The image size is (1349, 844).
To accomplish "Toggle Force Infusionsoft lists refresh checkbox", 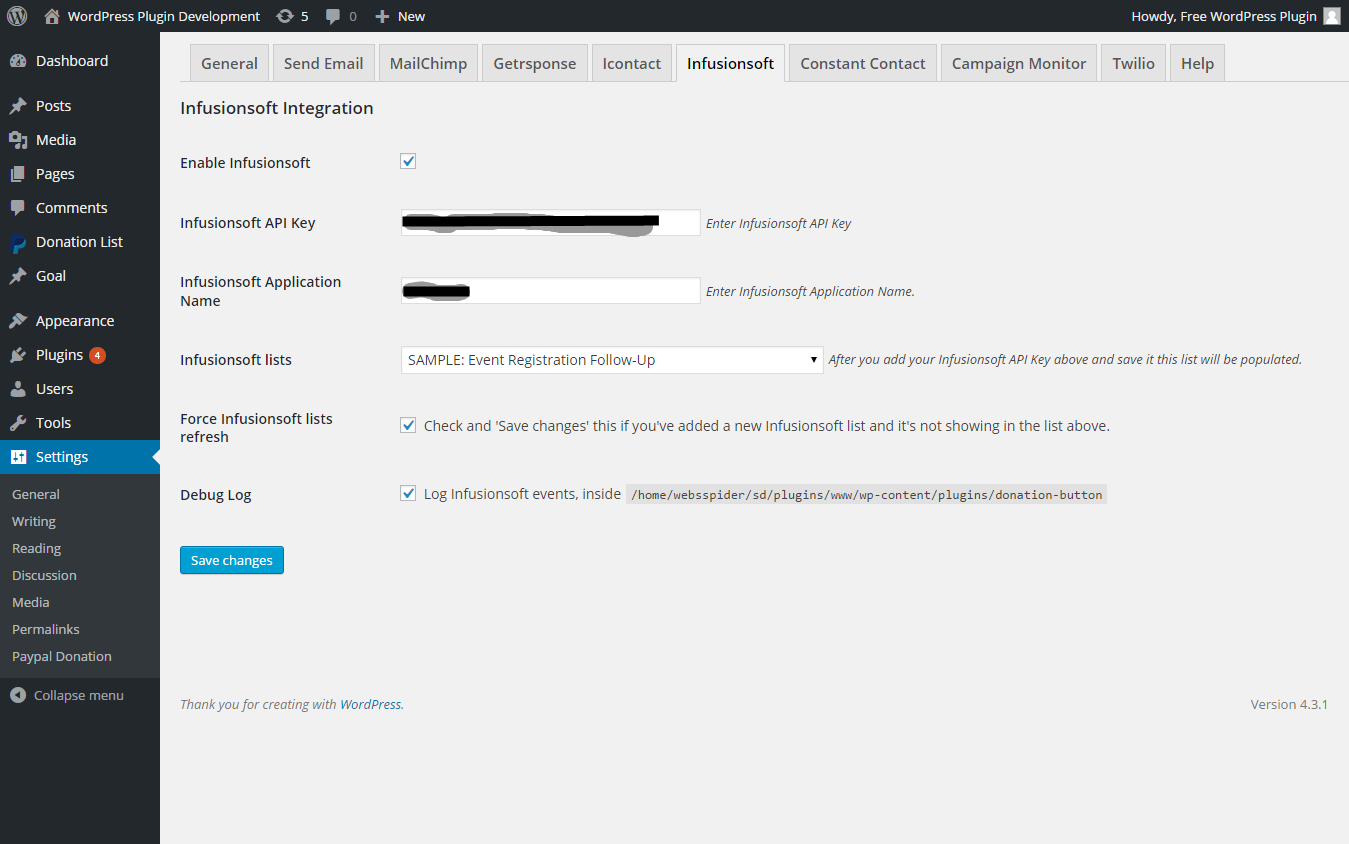I will pos(408,425).
